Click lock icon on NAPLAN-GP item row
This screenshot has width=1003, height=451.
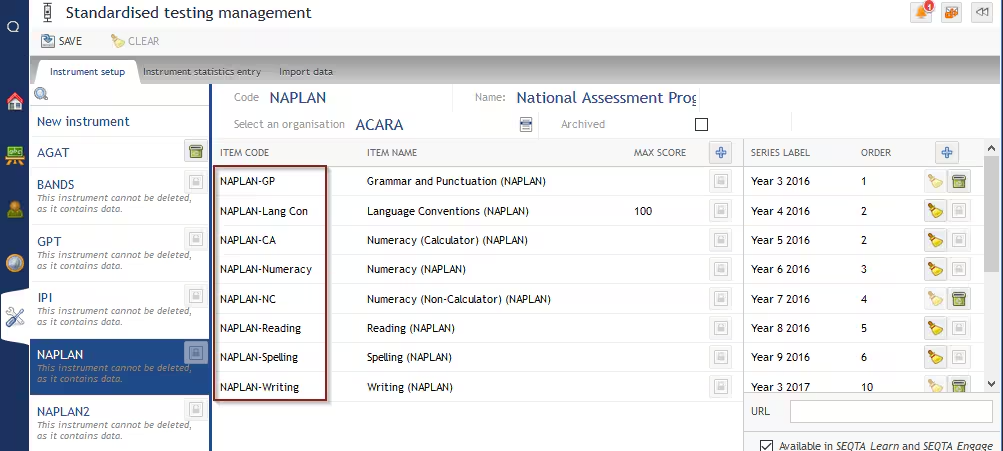point(720,182)
